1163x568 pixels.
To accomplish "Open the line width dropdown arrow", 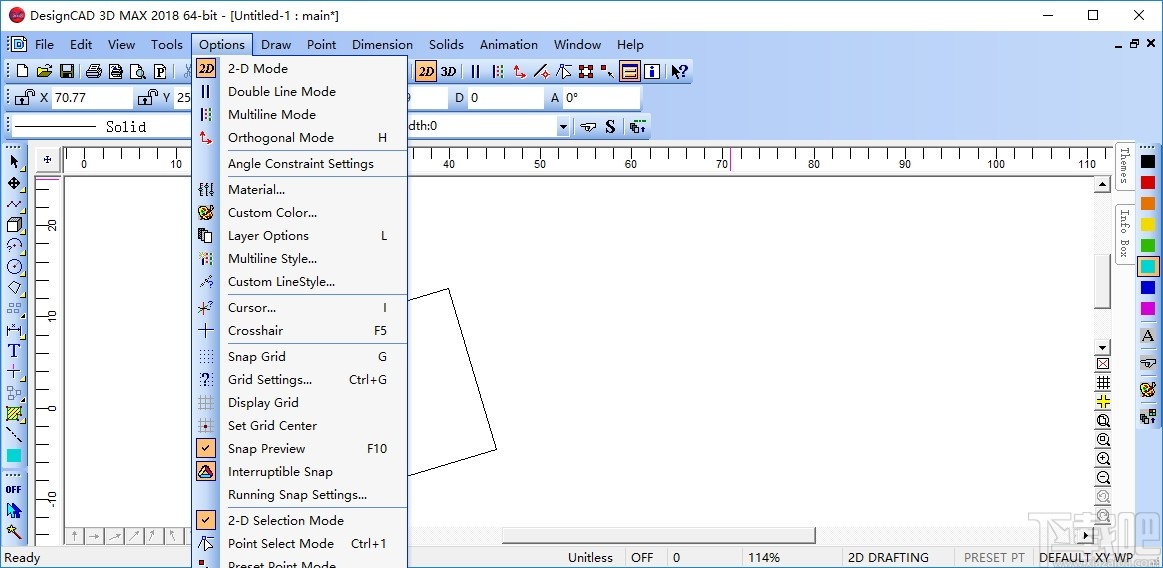I will click(x=563, y=127).
